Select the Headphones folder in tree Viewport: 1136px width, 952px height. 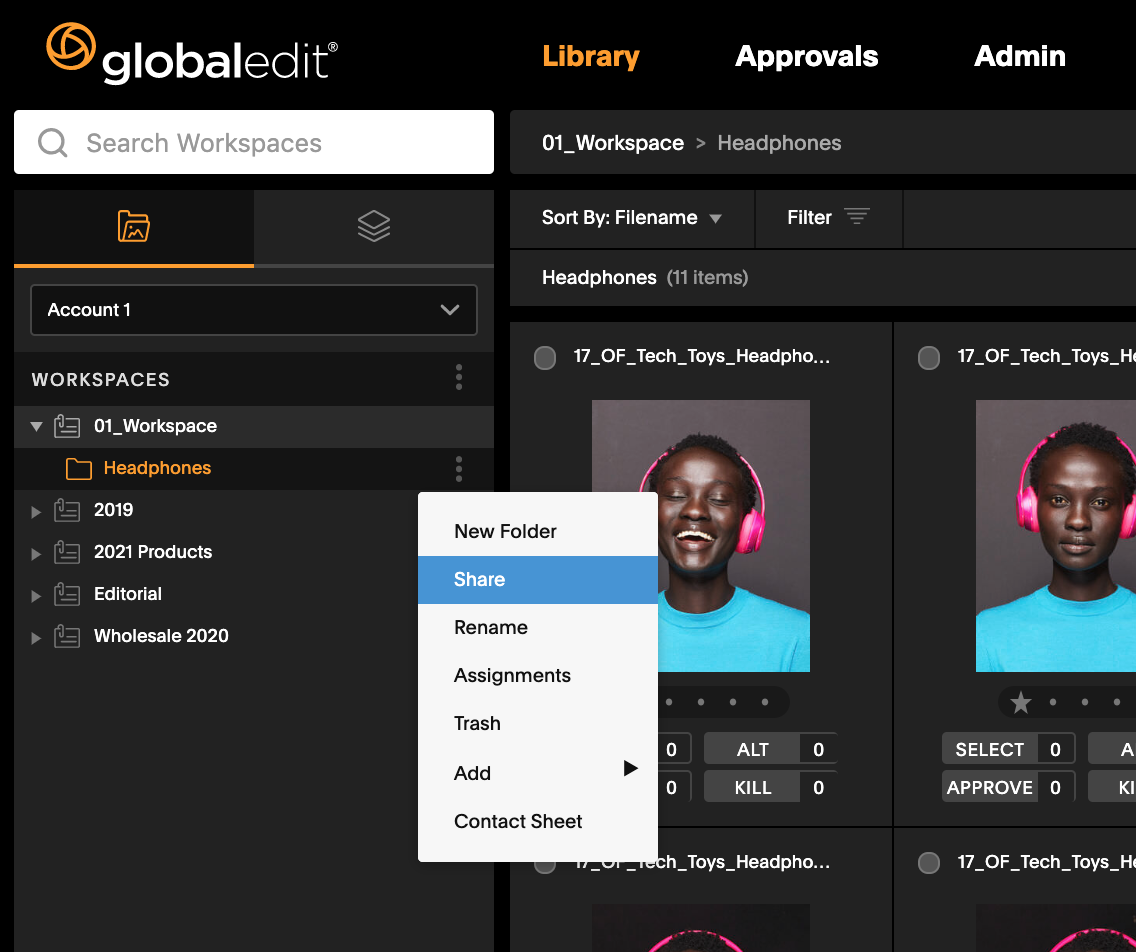254,469
